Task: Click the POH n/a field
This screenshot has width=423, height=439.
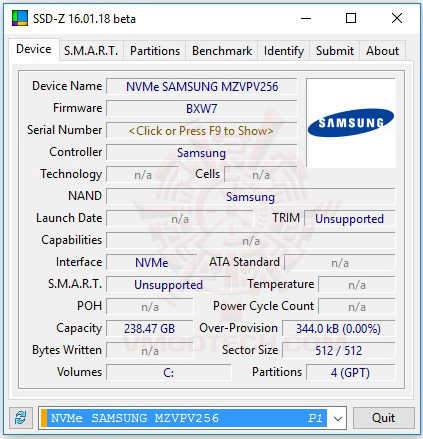Action: (x=150, y=307)
